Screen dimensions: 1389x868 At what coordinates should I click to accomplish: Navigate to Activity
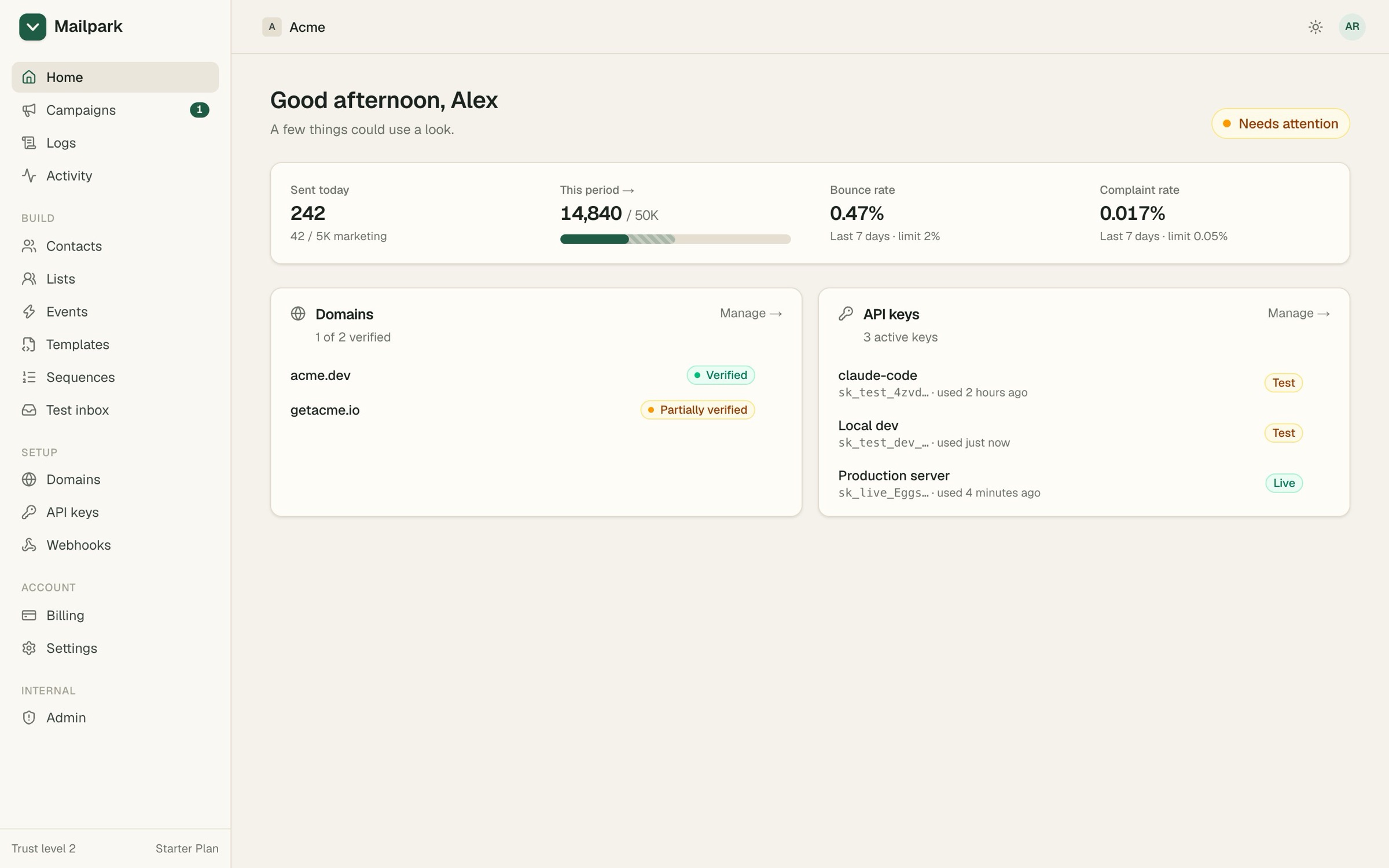tap(115, 175)
